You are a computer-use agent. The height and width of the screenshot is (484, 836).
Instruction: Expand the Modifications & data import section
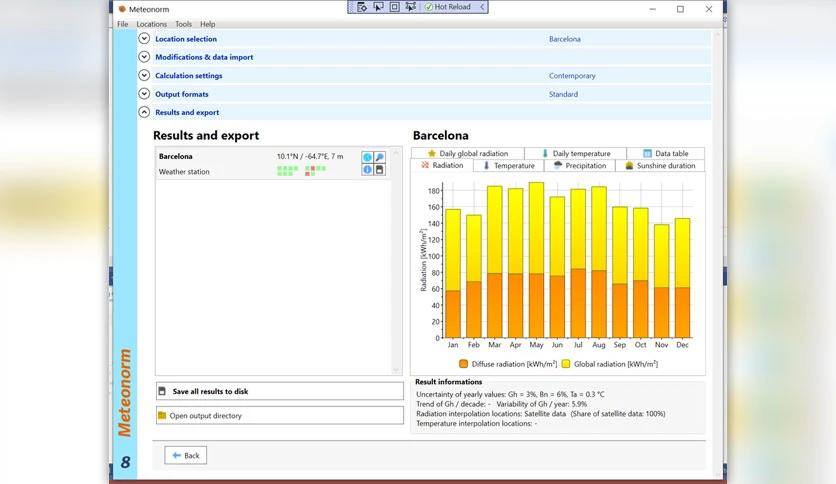144,57
